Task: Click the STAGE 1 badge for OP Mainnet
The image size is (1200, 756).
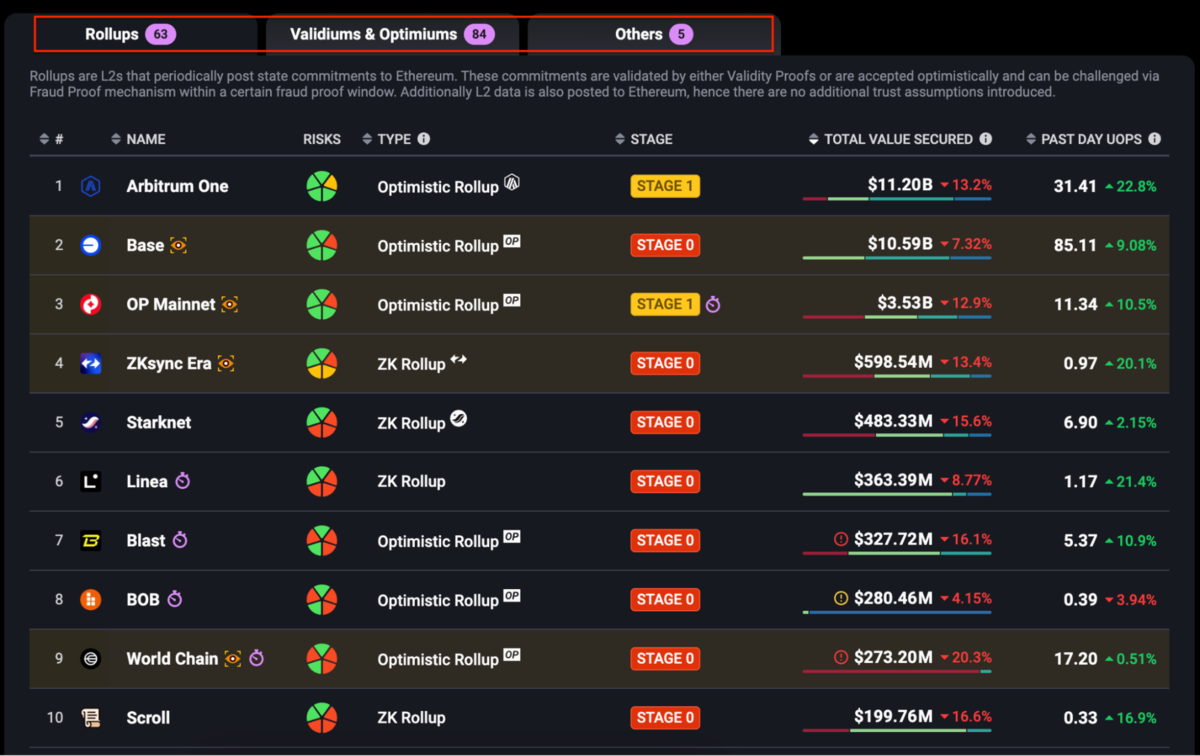Action: click(x=665, y=304)
